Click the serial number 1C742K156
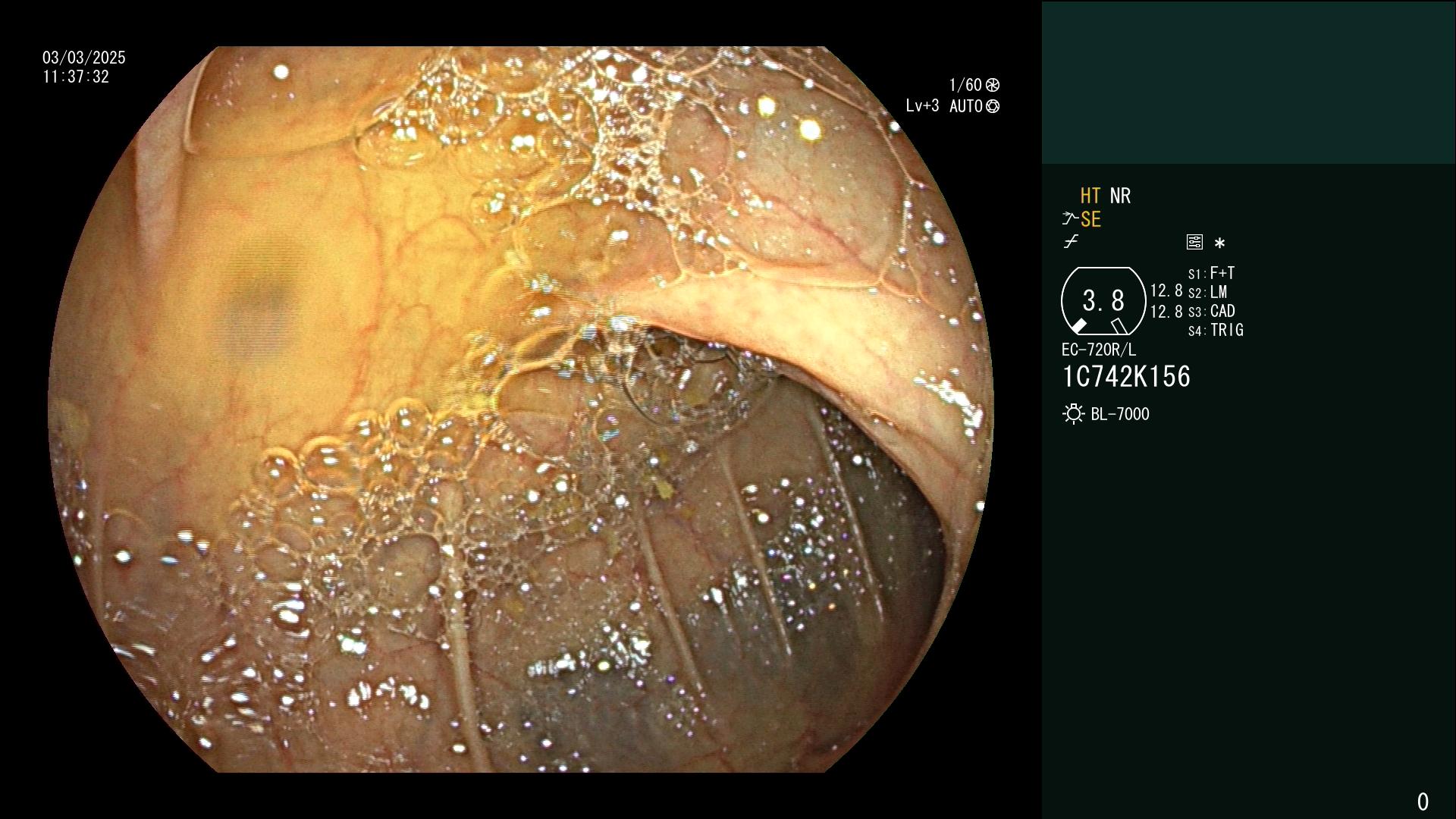Image resolution: width=1456 pixels, height=819 pixels. tap(1126, 376)
